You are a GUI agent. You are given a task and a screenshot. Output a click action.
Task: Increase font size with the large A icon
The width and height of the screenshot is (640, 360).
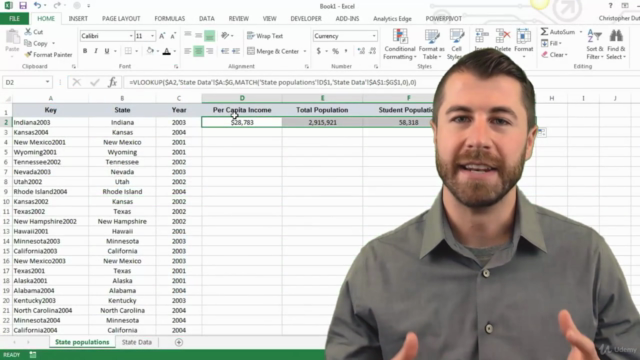[x=162, y=36]
